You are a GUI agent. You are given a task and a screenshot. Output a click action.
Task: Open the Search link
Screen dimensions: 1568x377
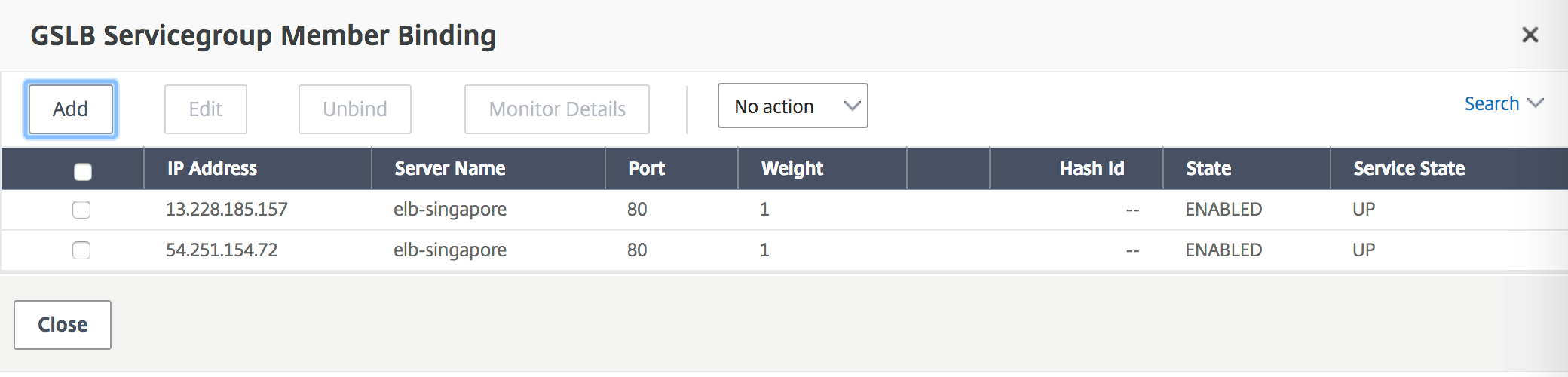click(x=1491, y=103)
